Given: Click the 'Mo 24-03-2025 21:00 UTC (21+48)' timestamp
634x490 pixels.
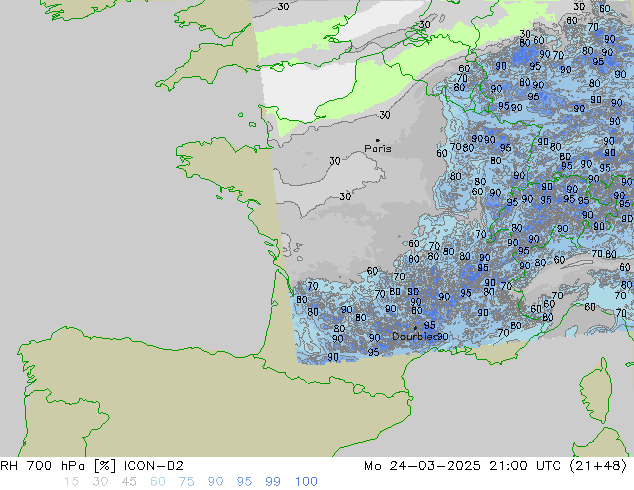Looking at the screenshot, I should [x=495, y=466].
